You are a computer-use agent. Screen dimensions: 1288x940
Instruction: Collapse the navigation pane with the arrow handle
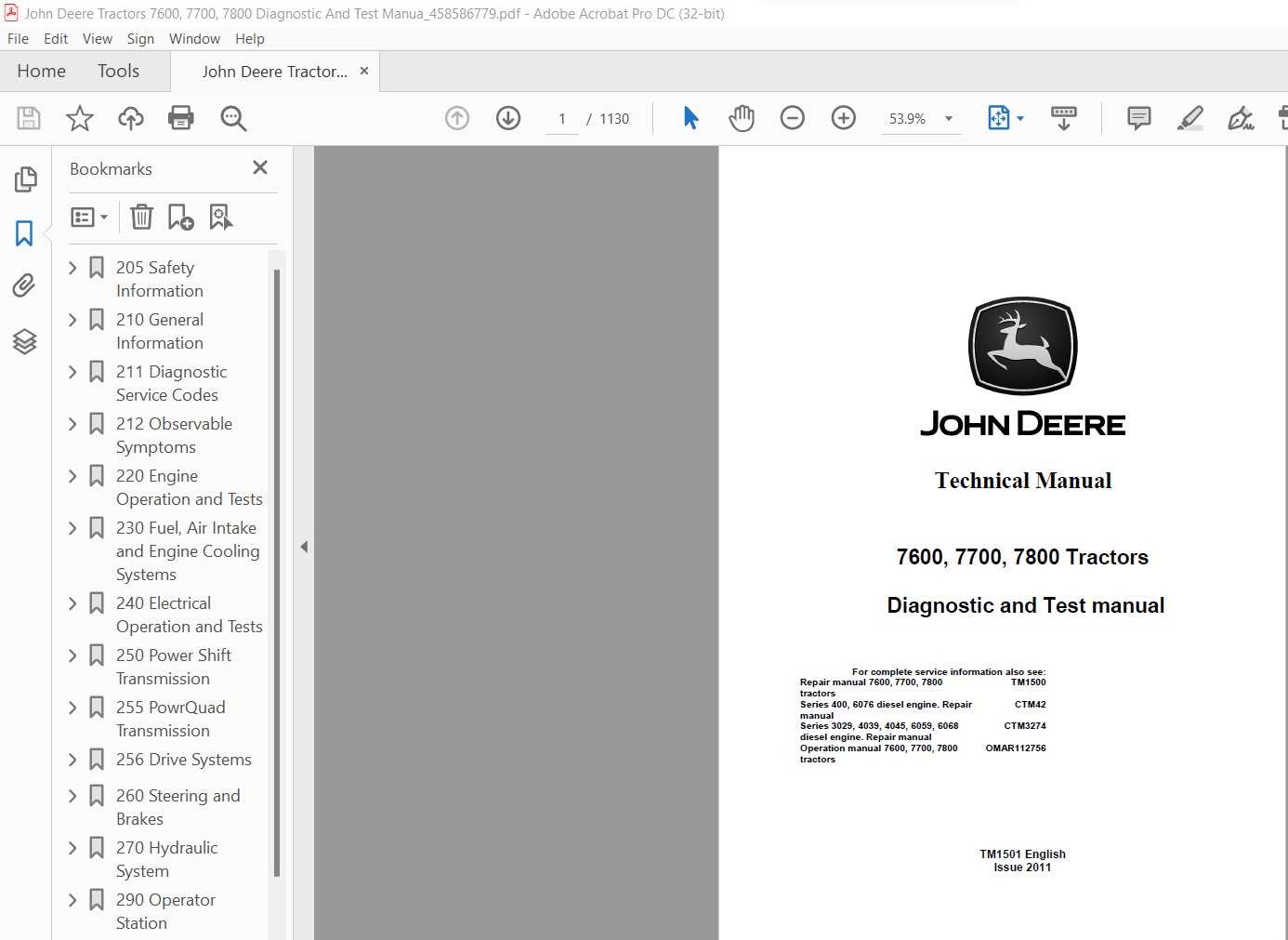click(x=304, y=547)
